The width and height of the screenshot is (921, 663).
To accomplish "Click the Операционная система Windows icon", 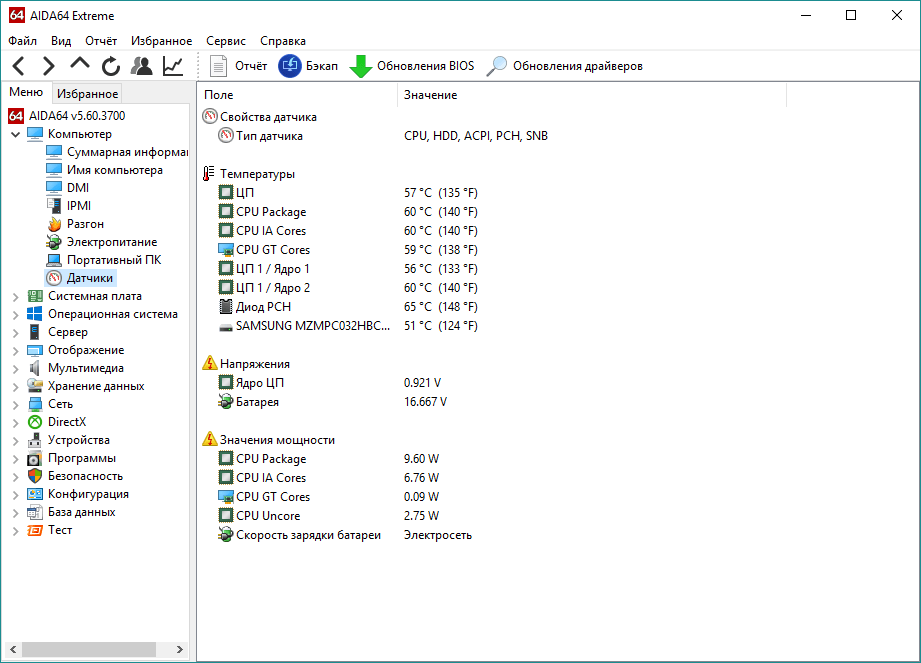I will (35, 314).
